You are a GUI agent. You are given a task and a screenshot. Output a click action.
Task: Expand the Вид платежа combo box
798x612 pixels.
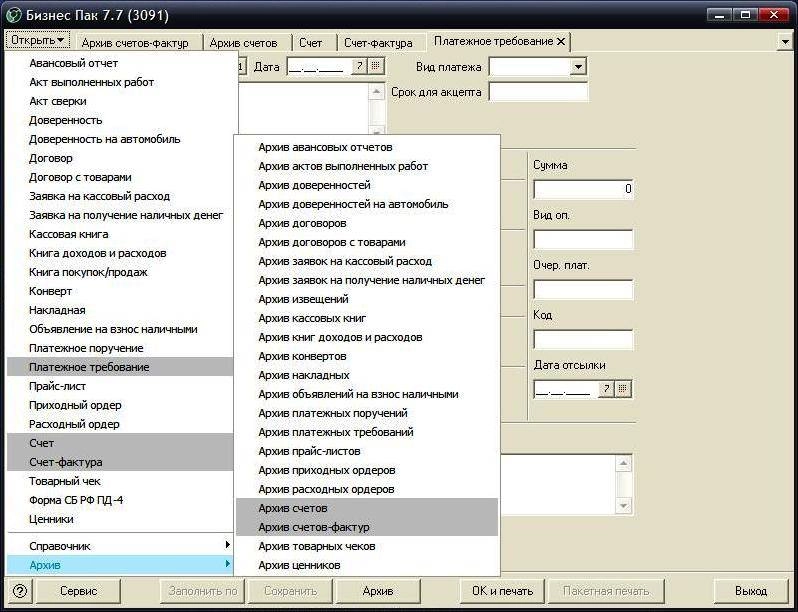tap(578, 67)
